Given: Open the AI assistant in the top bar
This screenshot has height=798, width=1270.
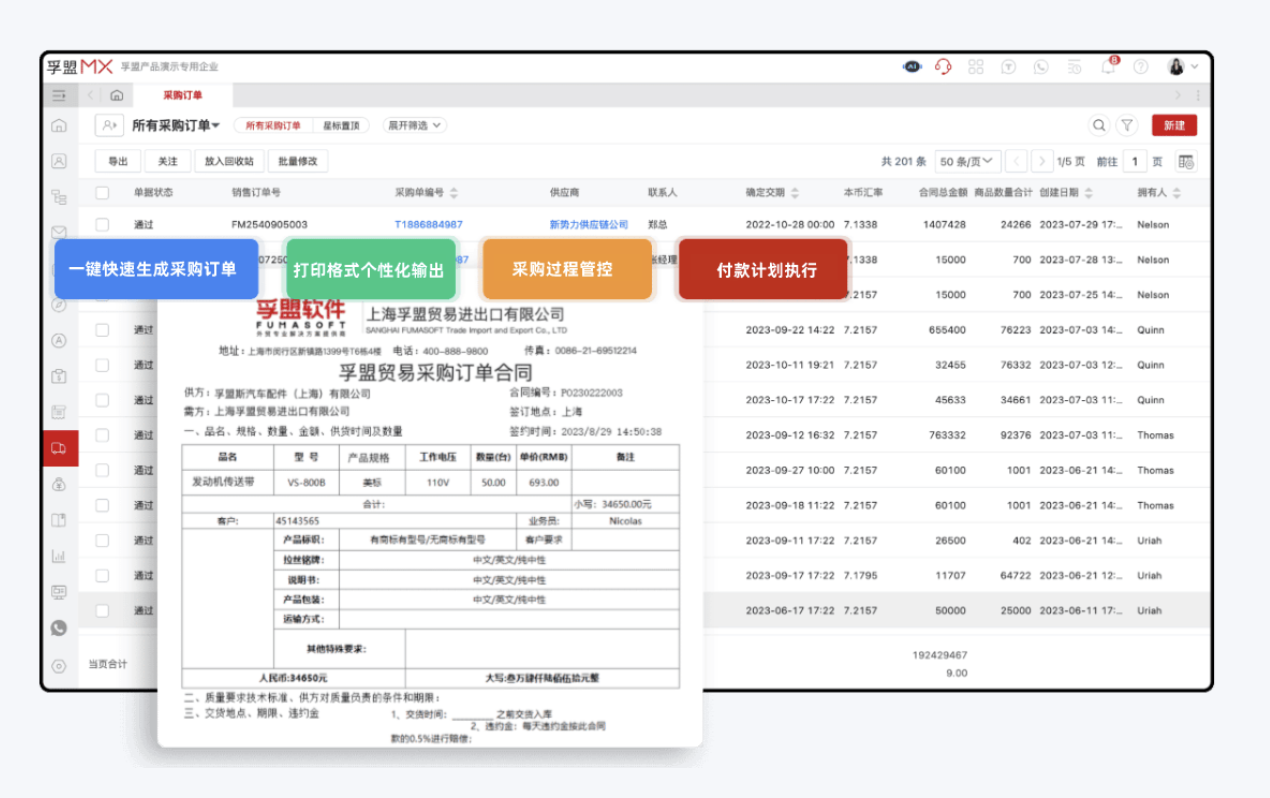Looking at the screenshot, I should [x=911, y=66].
